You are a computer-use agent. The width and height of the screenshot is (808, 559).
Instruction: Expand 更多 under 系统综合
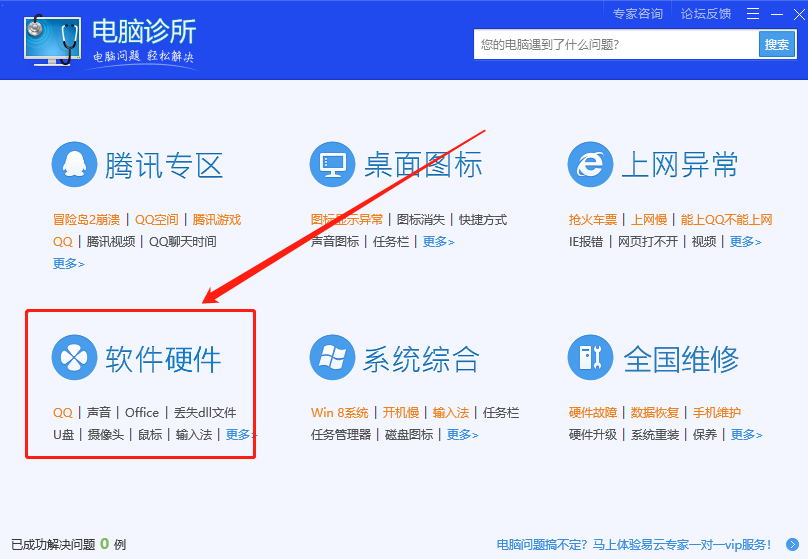pos(462,434)
